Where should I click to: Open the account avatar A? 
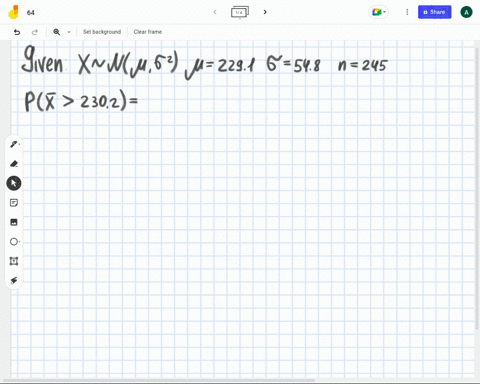coord(466,12)
